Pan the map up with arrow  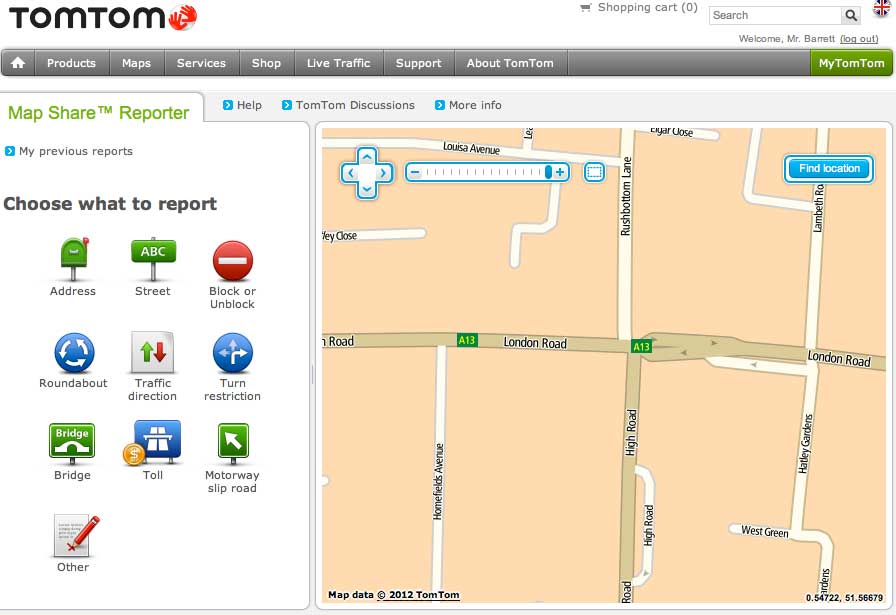pyautogui.click(x=367, y=155)
